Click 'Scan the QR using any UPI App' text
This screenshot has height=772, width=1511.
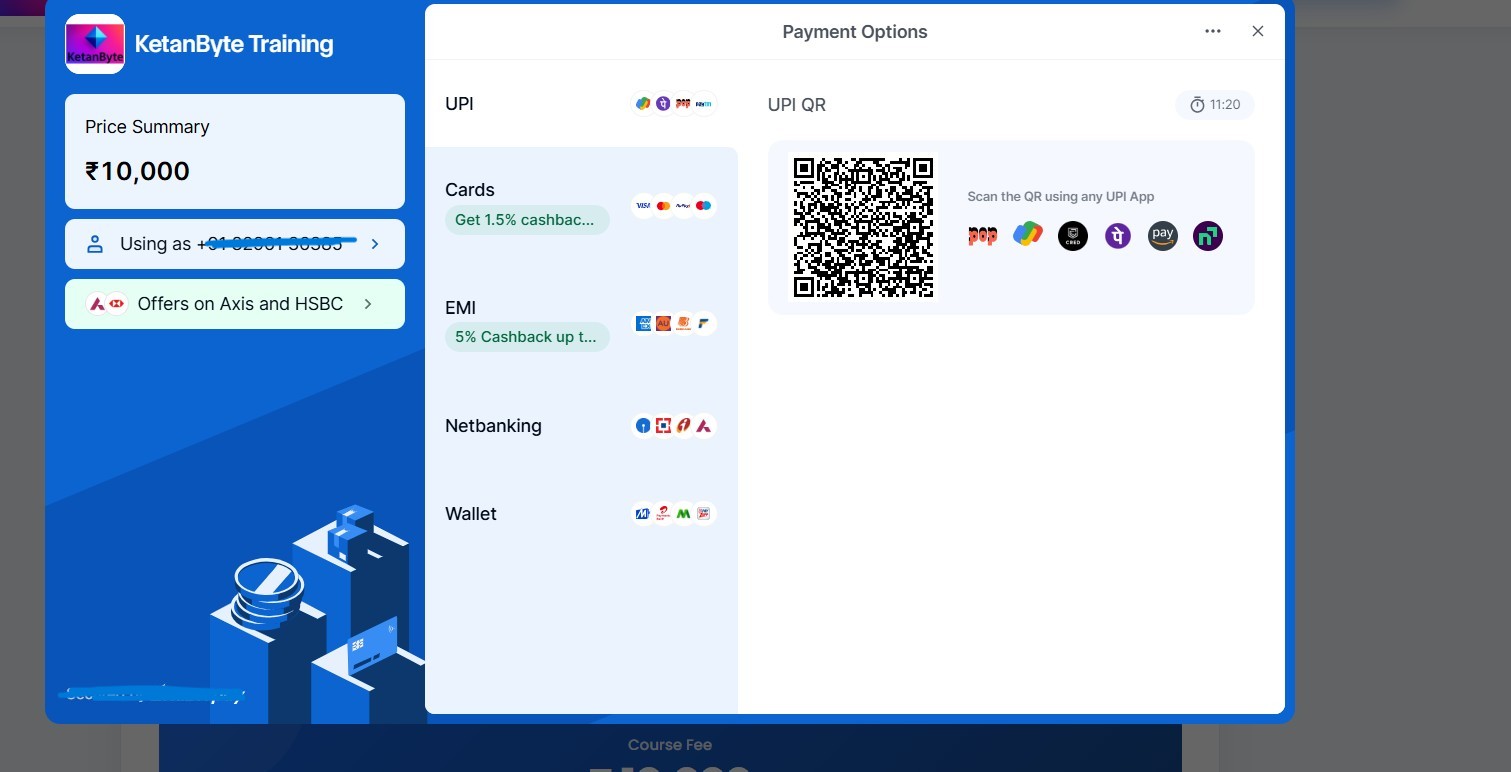[1061, 197]
